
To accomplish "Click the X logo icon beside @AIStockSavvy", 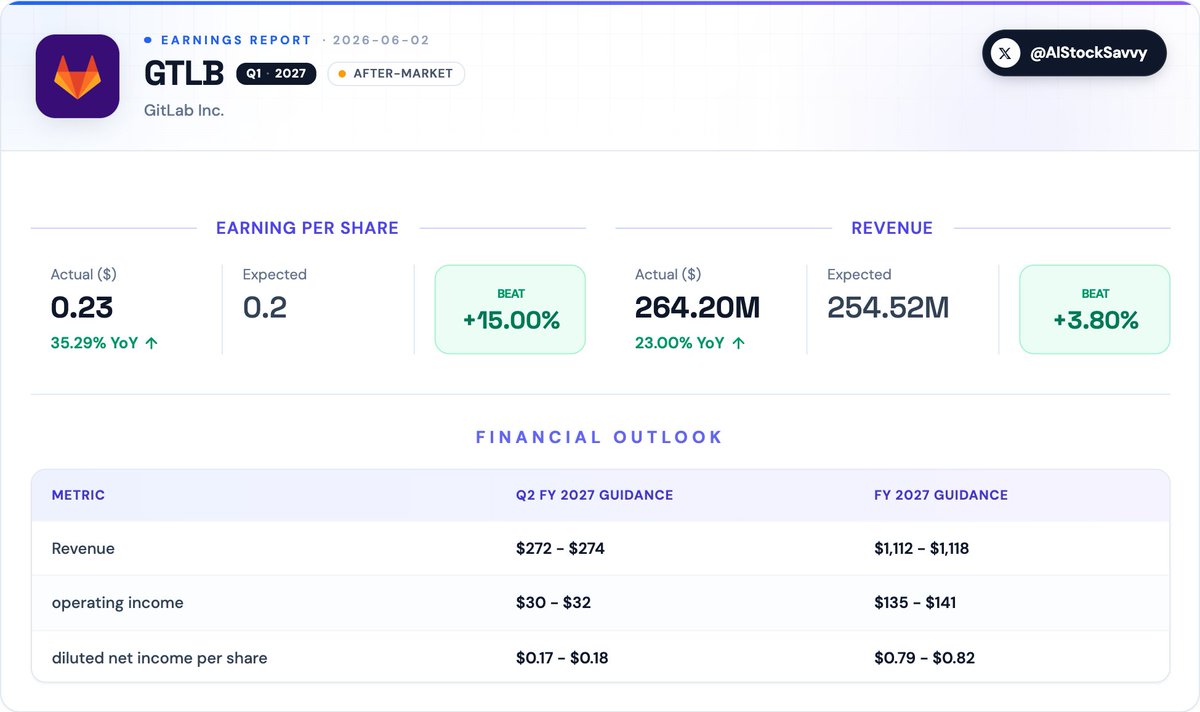I will pyautogui.click(x=1006, y=53).
